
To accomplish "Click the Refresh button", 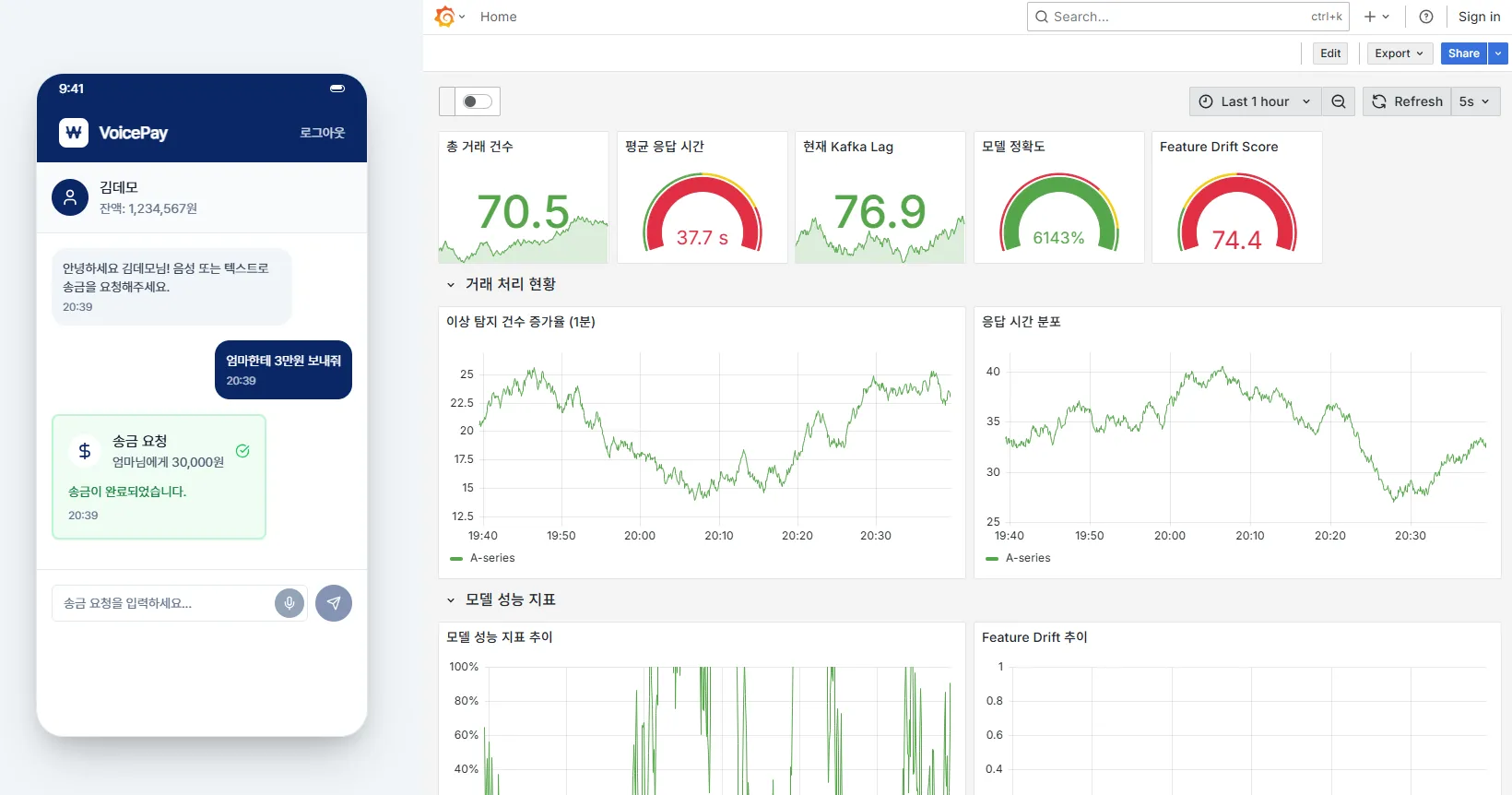I will click(1407, 101).
